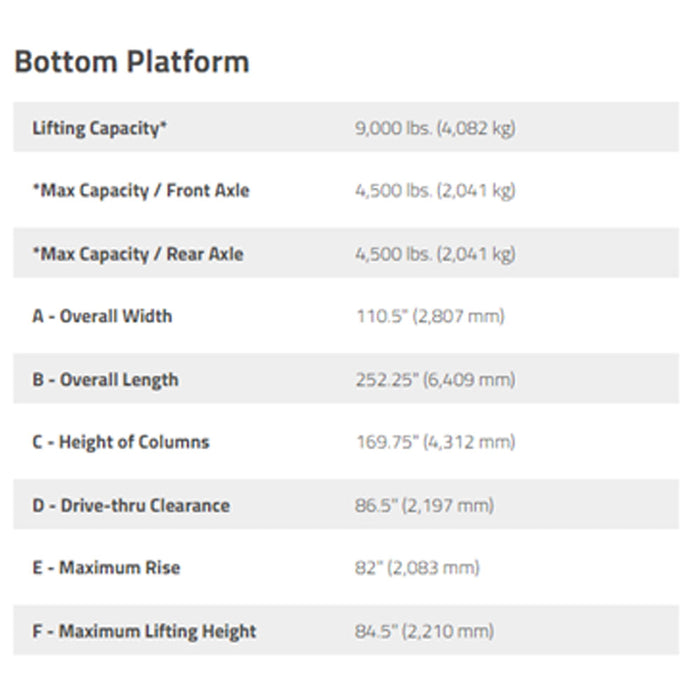Screen dimensions: 700x700
Task: Click the asterisk after Lifting Capacity
Action: click(163, 125)
